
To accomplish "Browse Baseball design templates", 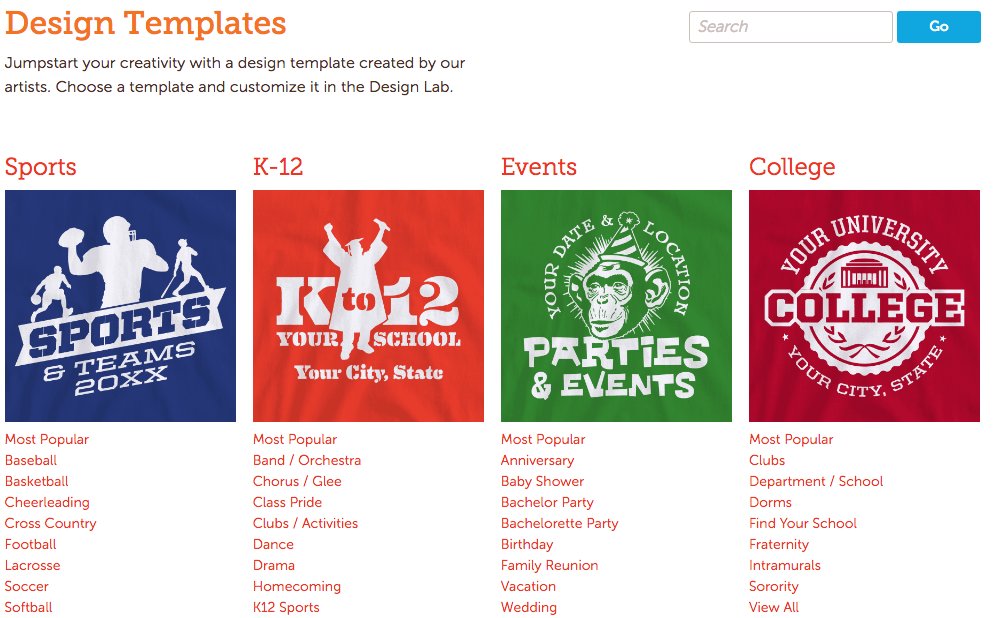I will (31, 460).
